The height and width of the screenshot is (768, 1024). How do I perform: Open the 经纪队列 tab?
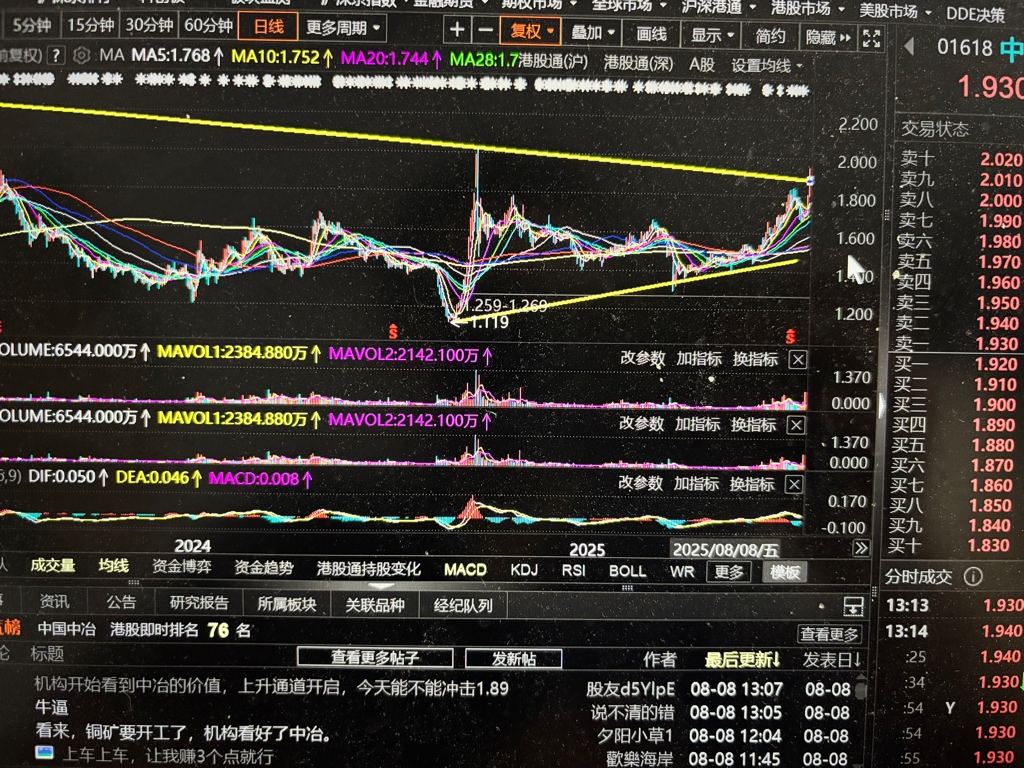coord(462,606)
